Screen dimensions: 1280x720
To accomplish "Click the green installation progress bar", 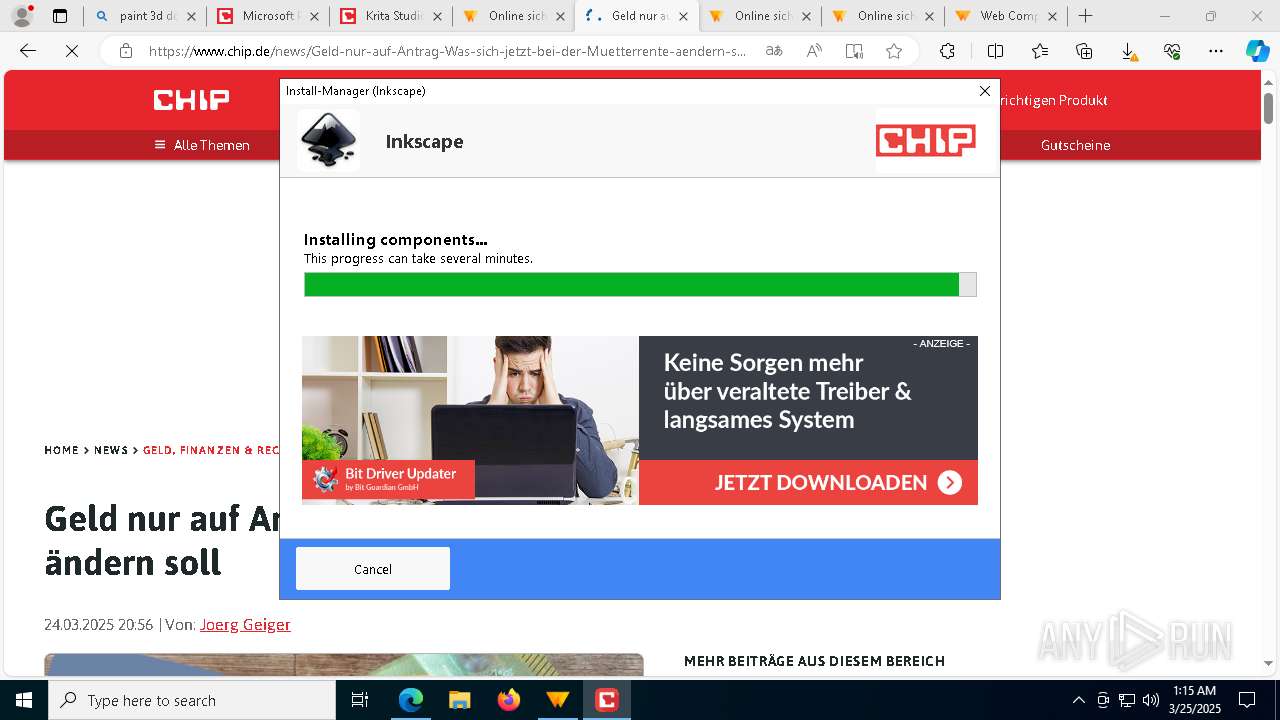I will click(640, 285).
